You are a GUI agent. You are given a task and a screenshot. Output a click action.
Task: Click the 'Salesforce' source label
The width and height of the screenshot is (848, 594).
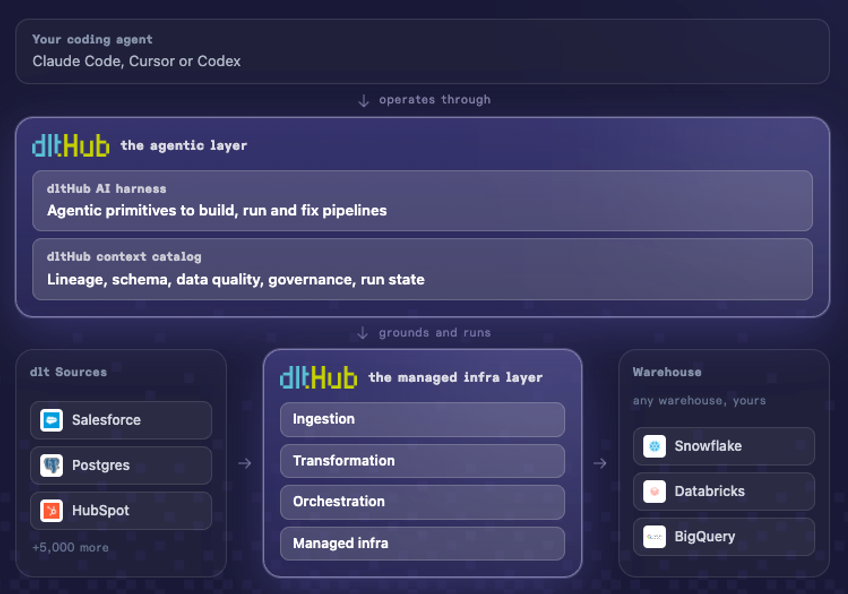coord(106,420)
